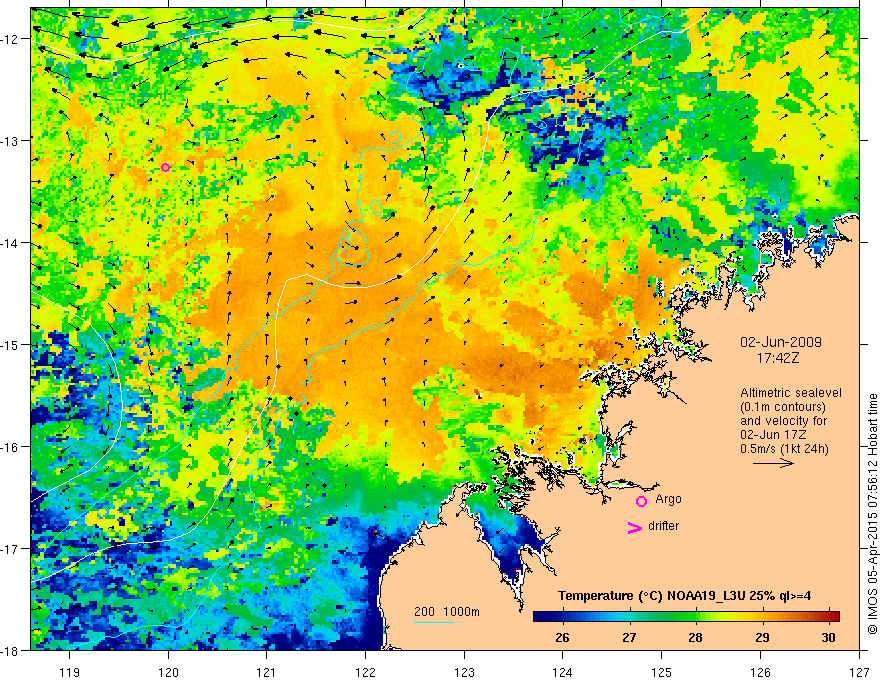Click the latitude axis label '-18'
This screenshot has height=680, width=880.
[10, 650]
